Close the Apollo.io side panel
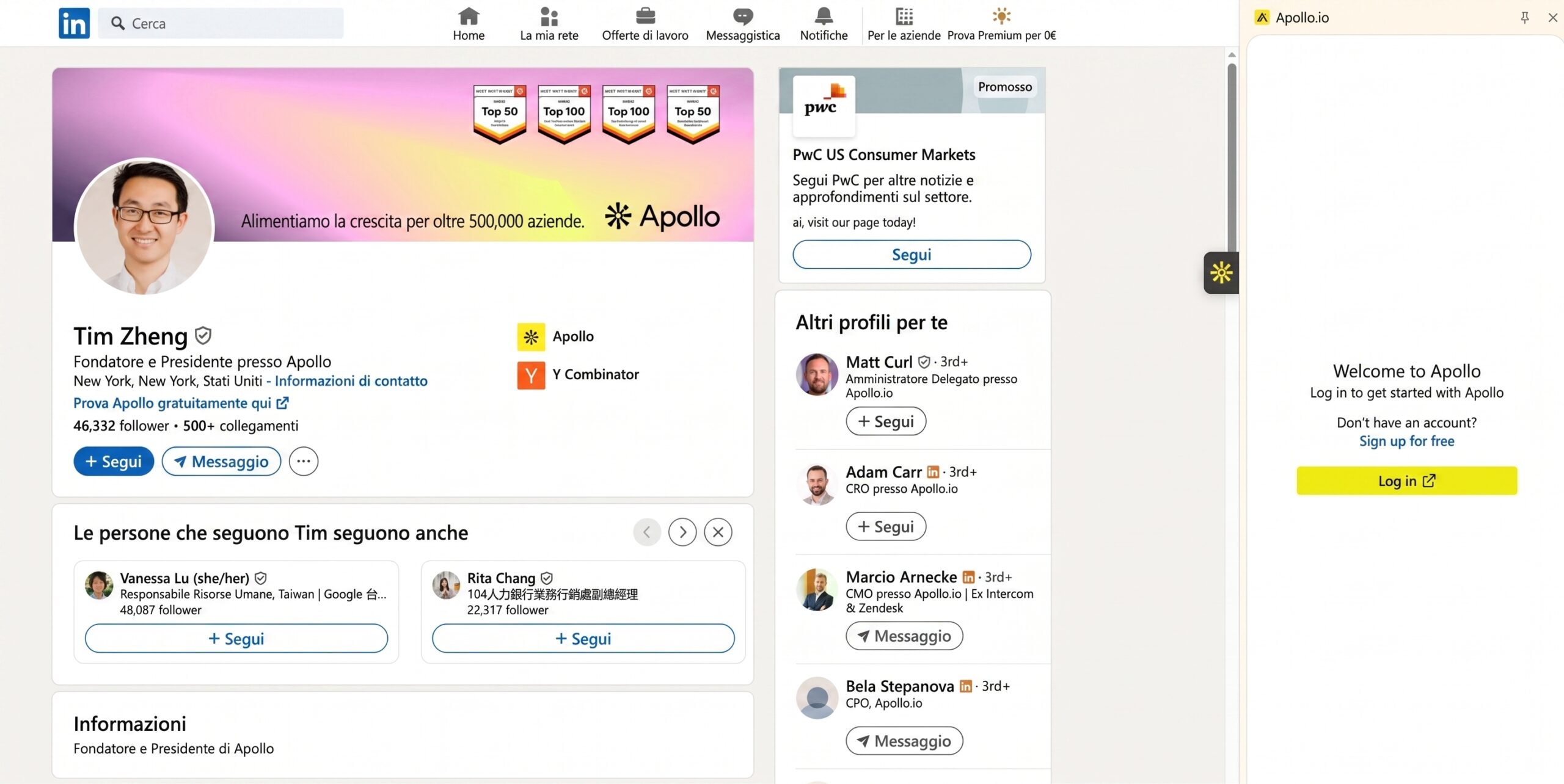The height and width of the screenshot is (784, 1564). 1552,18
